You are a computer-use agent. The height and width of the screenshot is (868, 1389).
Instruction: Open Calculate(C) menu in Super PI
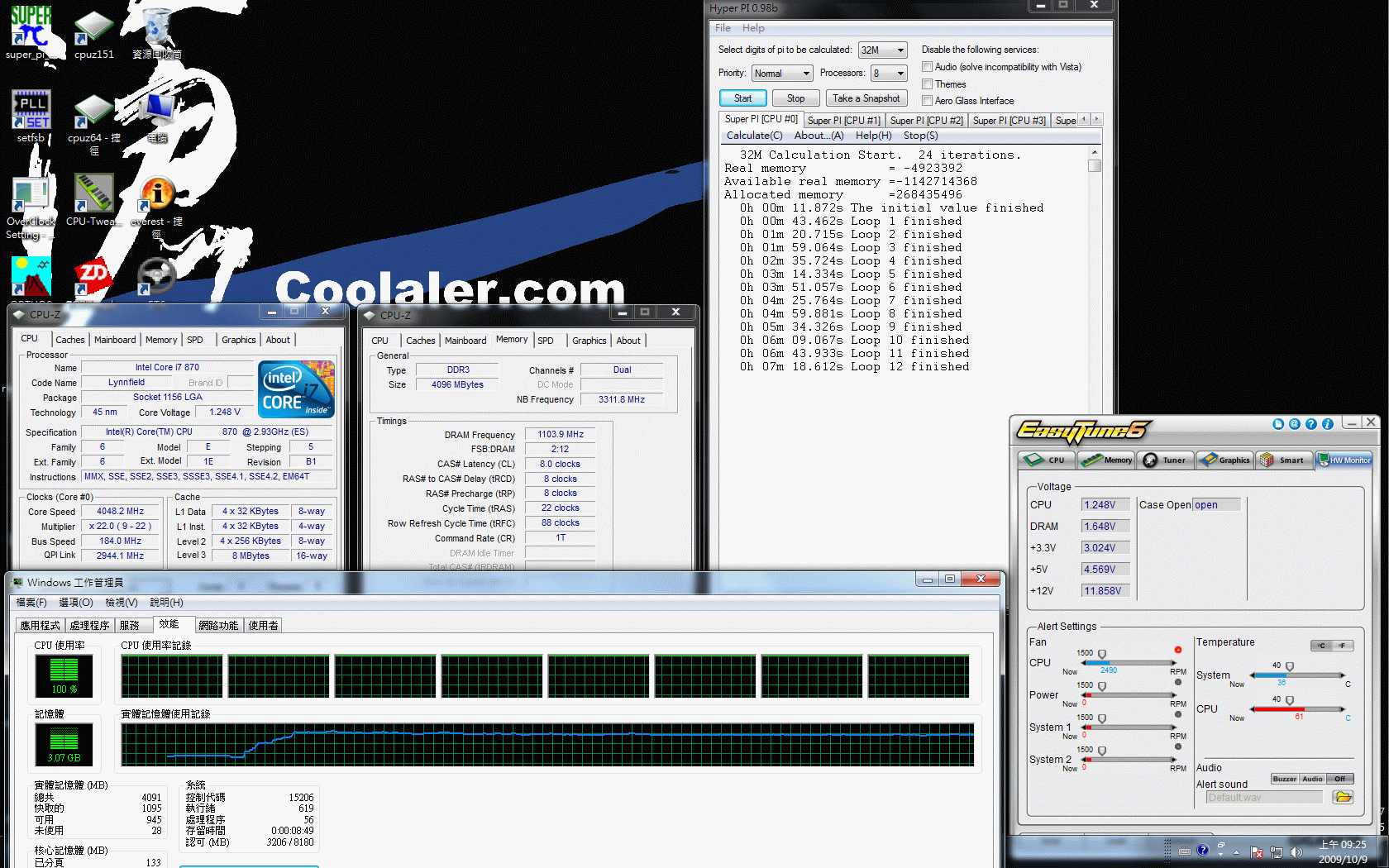[754, 136]
